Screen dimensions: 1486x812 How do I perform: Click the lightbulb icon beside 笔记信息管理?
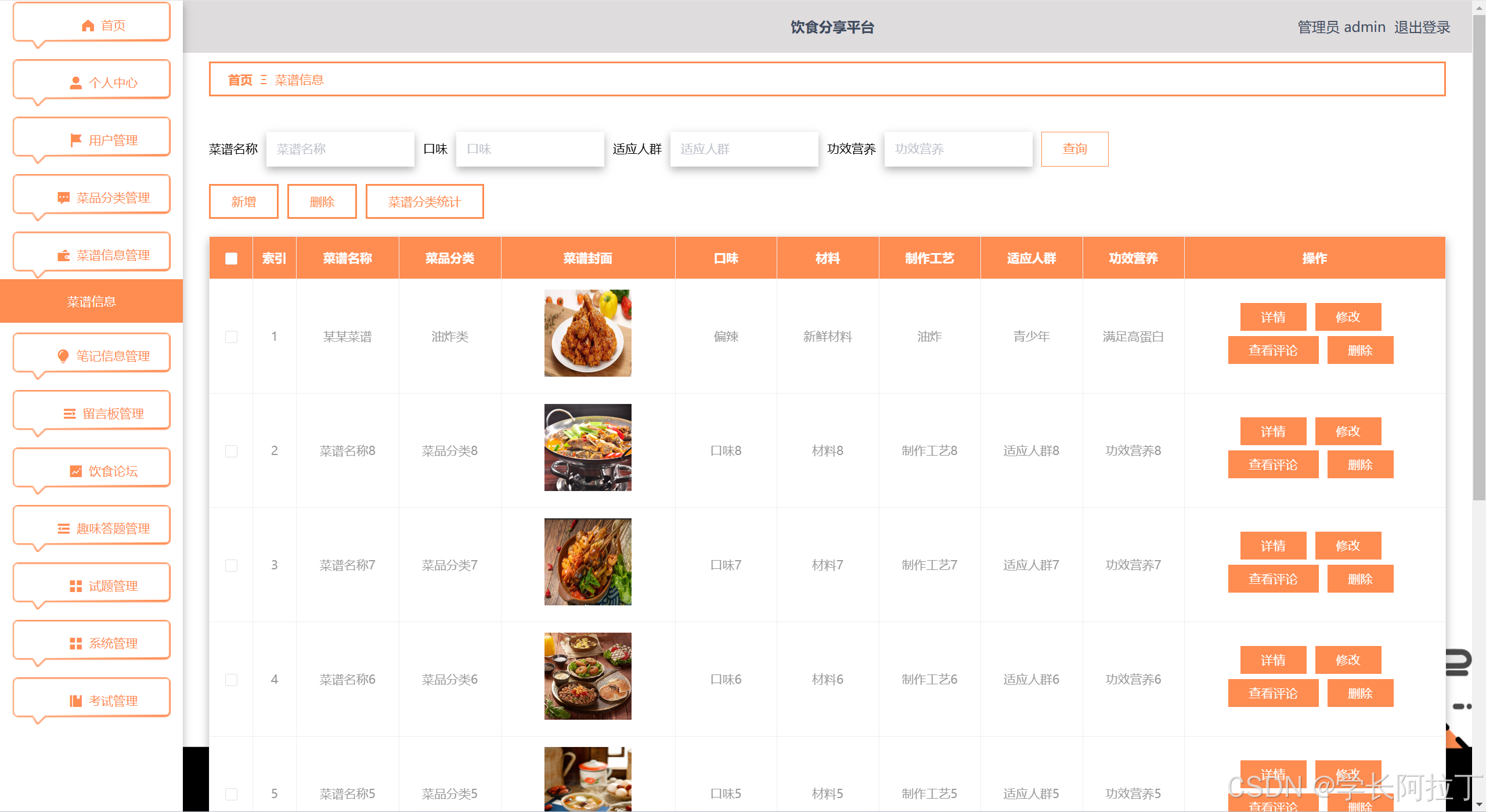tap(63, 356)
